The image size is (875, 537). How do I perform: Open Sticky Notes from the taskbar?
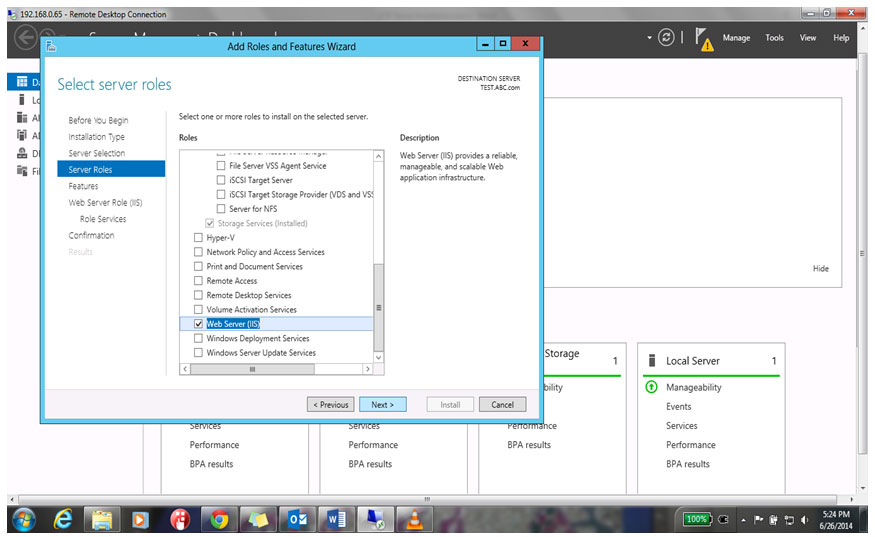(258, 520)
